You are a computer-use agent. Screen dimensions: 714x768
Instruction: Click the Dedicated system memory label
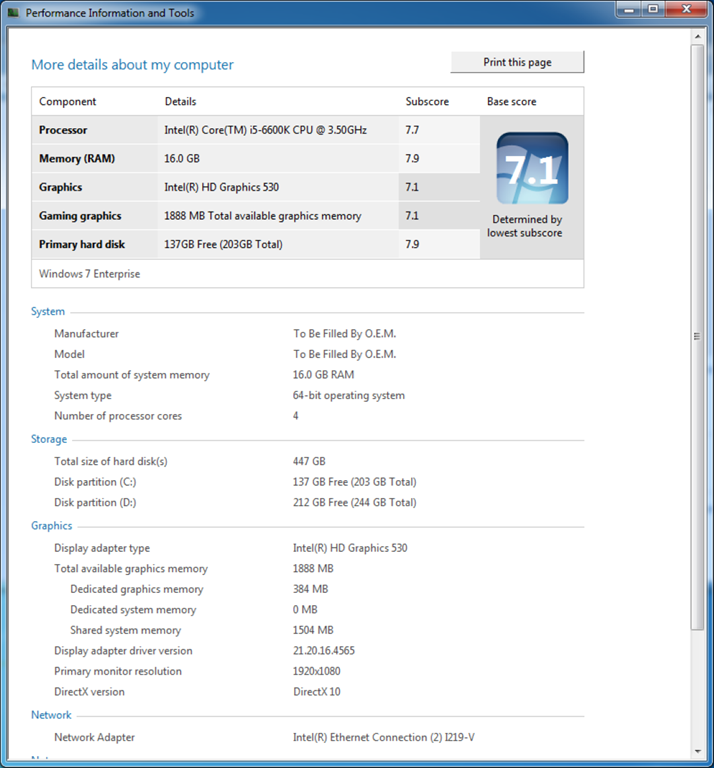[x=133, y=609]
